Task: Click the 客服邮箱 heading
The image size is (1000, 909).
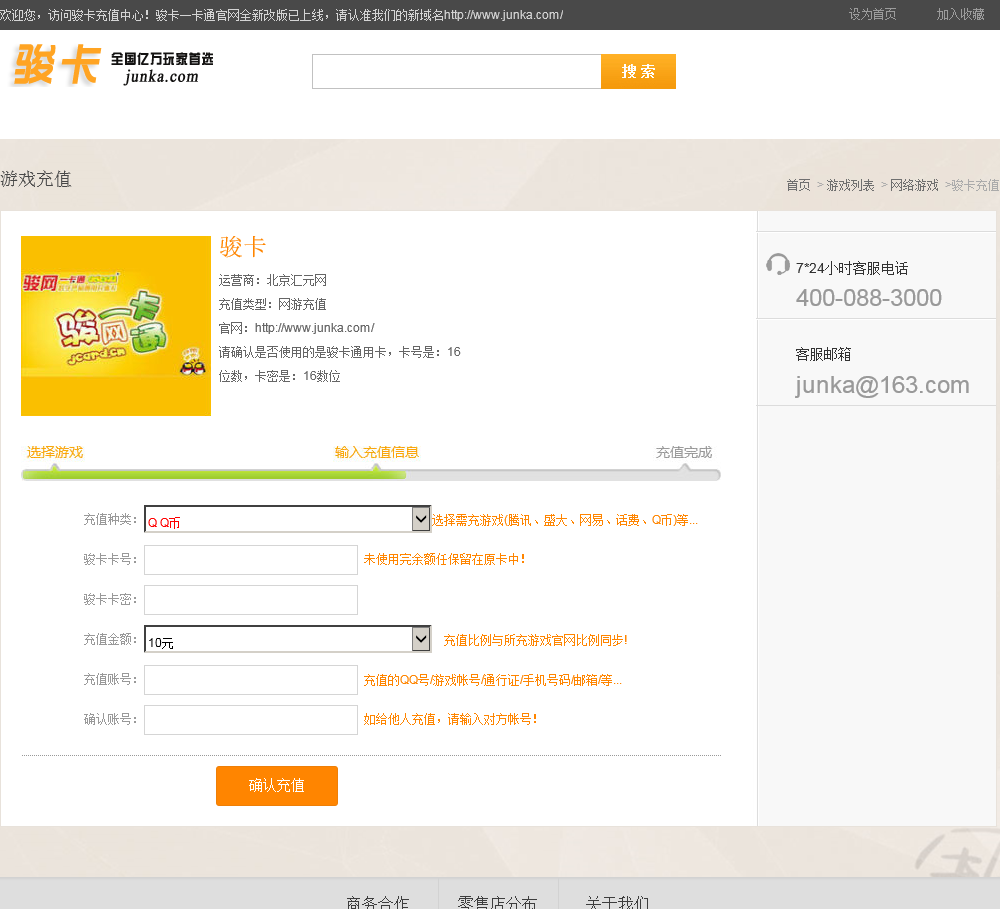Action: tap(823, 354)
